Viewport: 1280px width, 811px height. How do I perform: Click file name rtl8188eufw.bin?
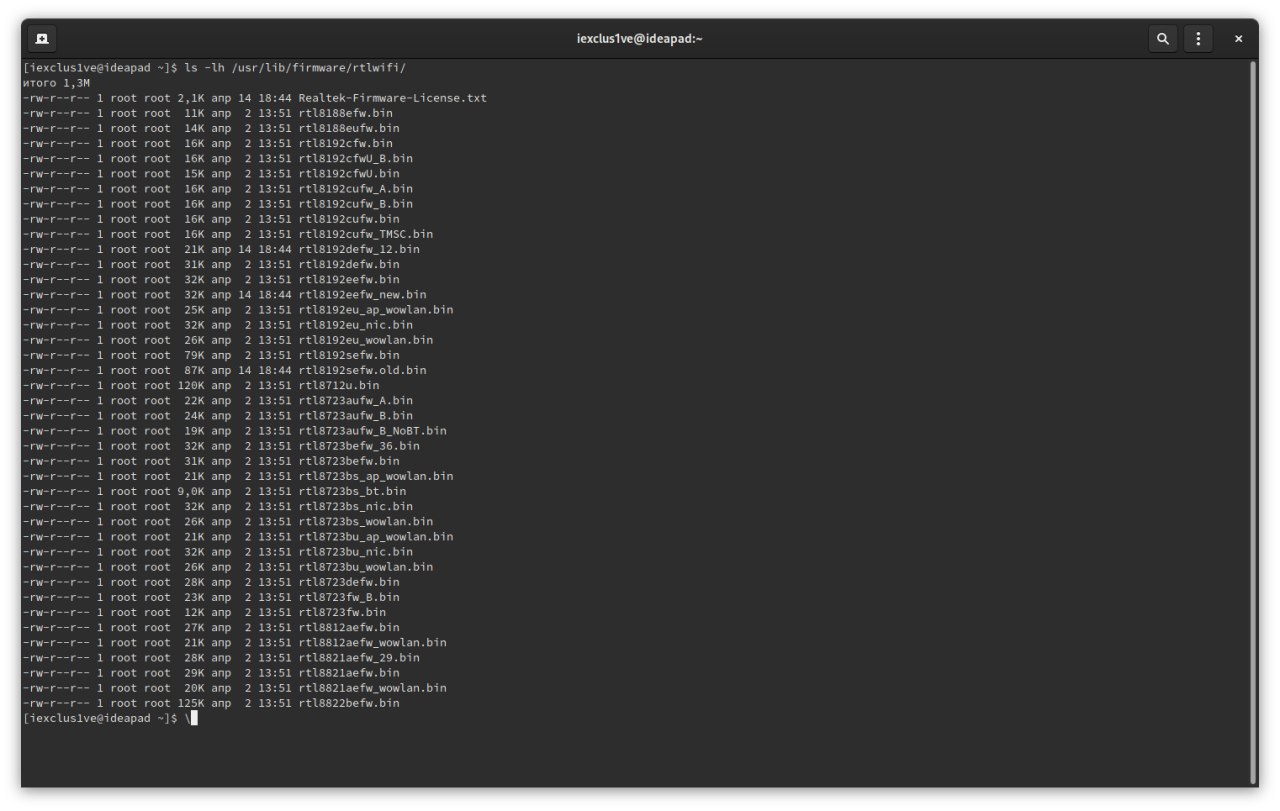click(349, 128)
